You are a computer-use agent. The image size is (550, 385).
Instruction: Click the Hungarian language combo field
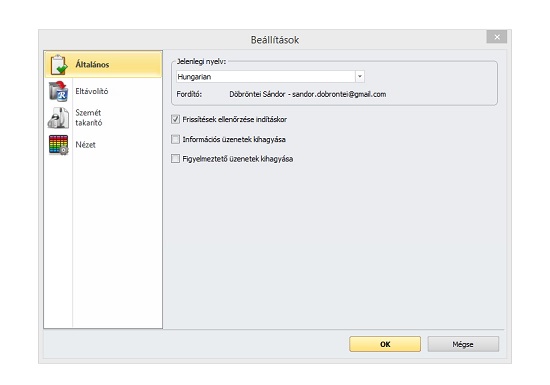pyautogui.click(x=270, y=76)
